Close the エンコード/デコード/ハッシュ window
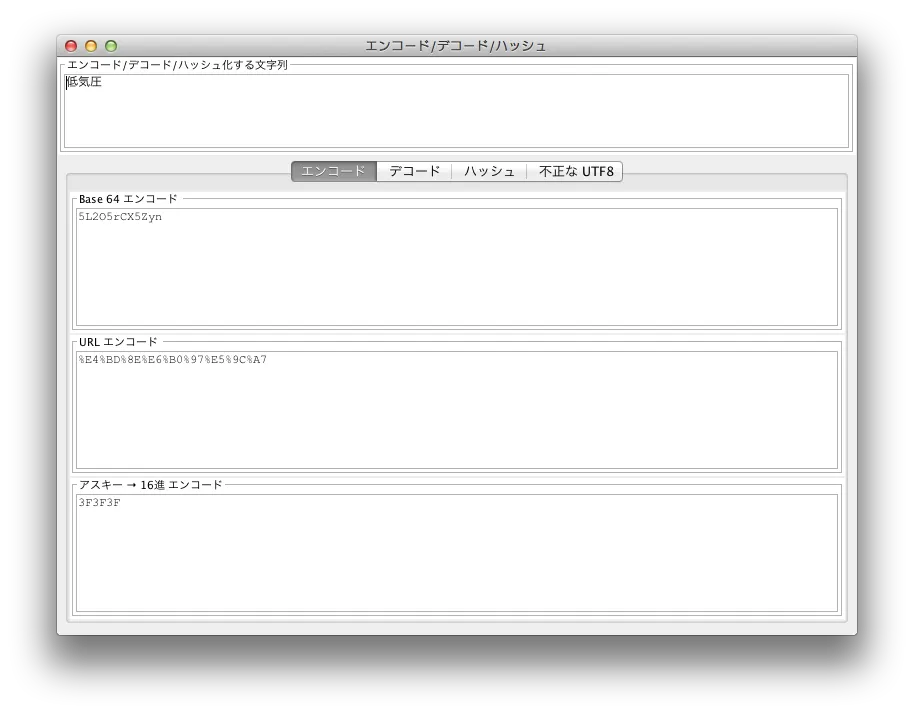914x714 pixels. pos(71,46)
